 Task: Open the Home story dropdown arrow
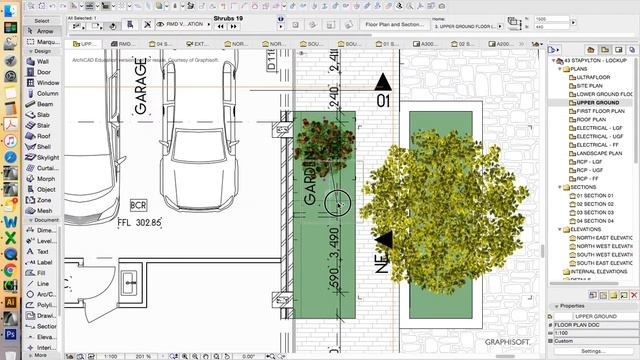(x=500, y=26)
